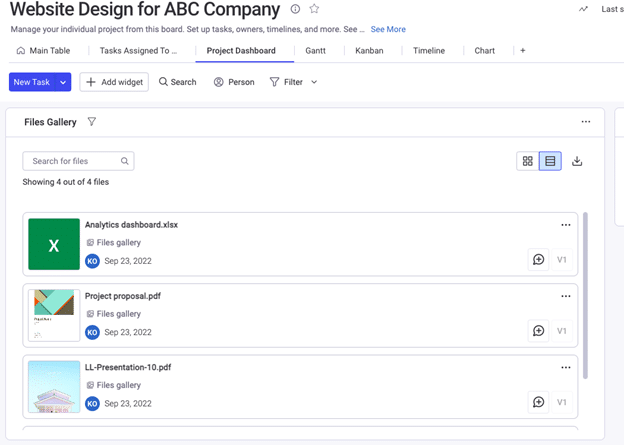The image size is (624, 445).
Task: Click KO avatar on Project proposal.pdf row
Action: click(92, 332)
